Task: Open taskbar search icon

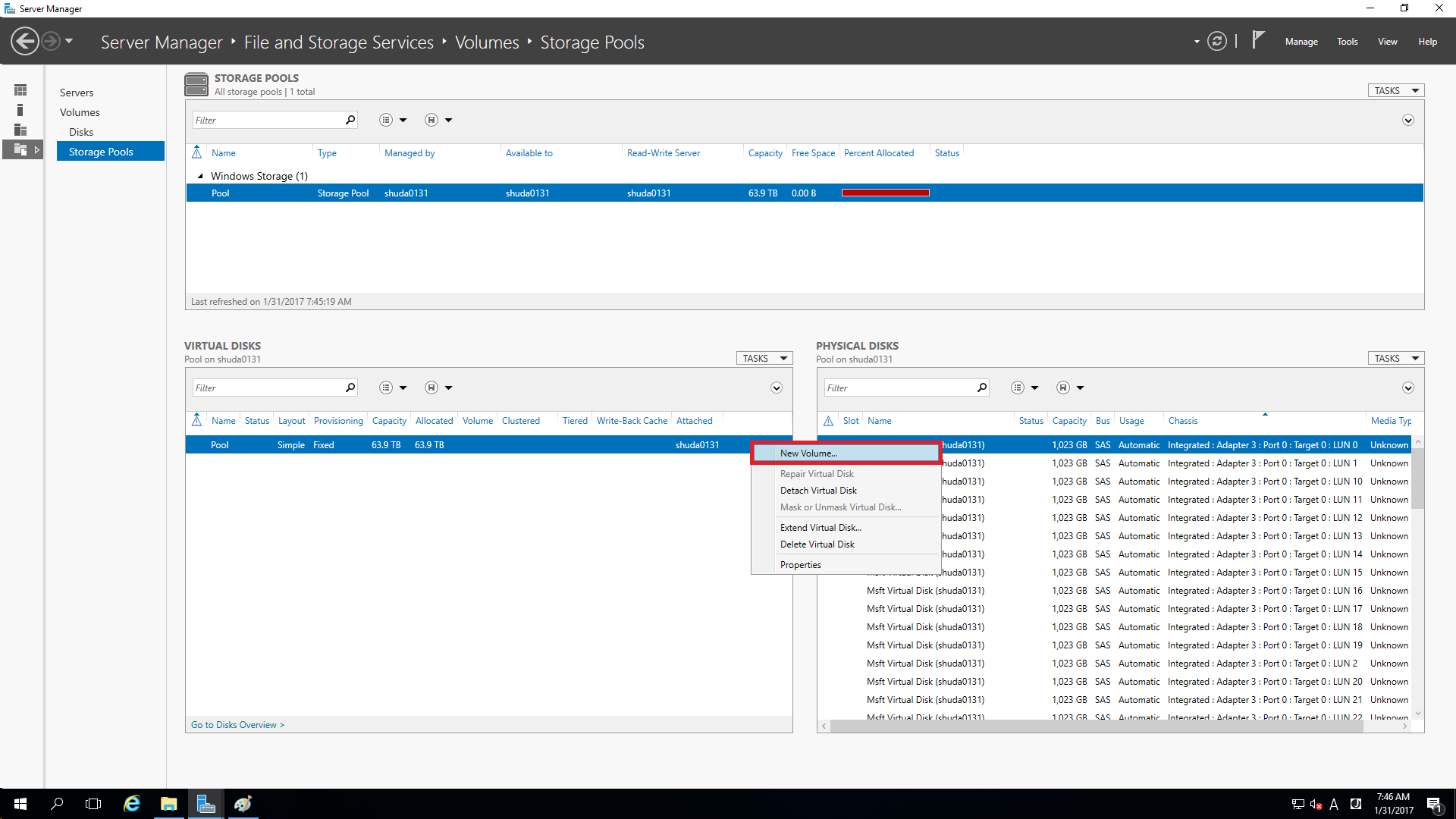Action: pyautogui.click(x=57, y=804)
